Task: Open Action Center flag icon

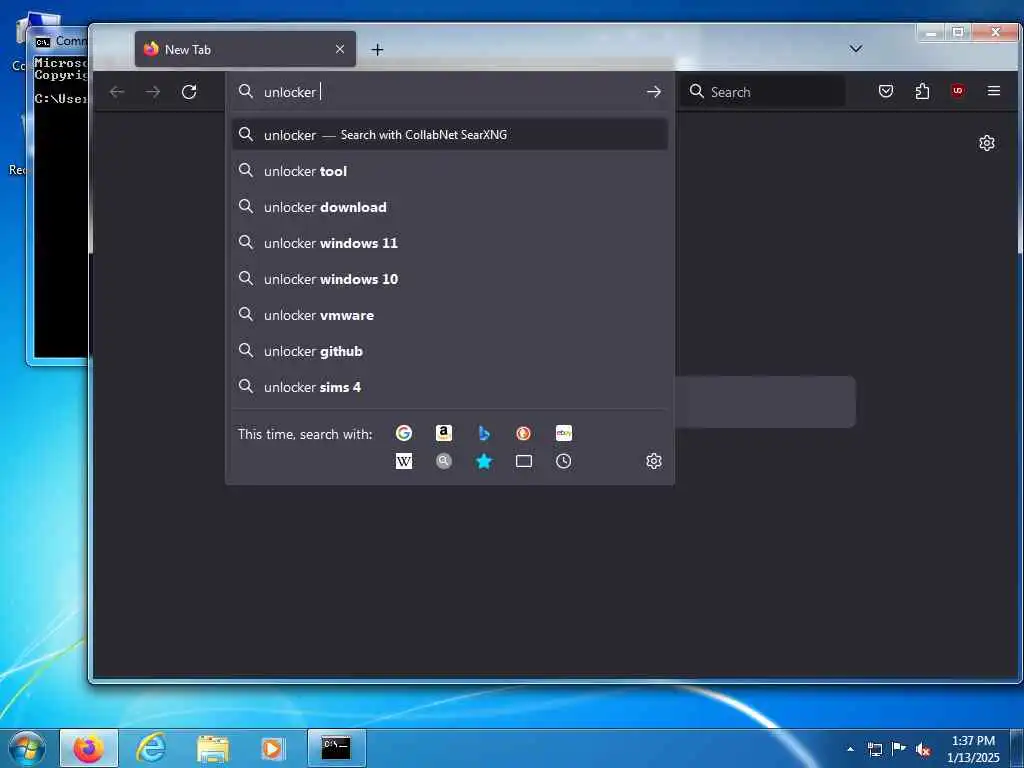Action: point(899,749)
